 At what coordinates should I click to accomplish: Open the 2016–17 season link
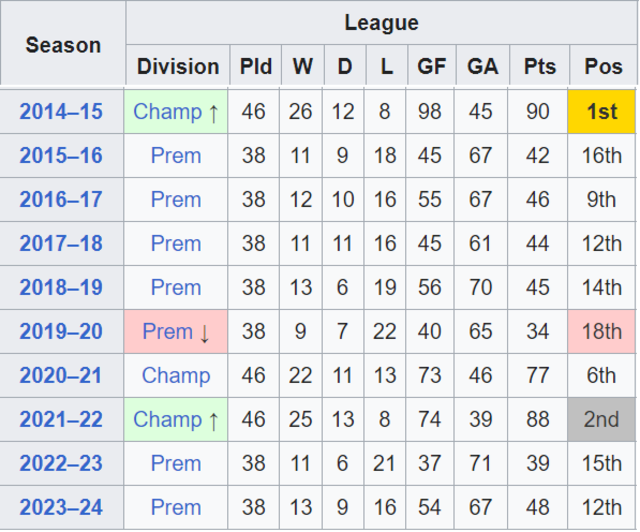click(61, 200)
